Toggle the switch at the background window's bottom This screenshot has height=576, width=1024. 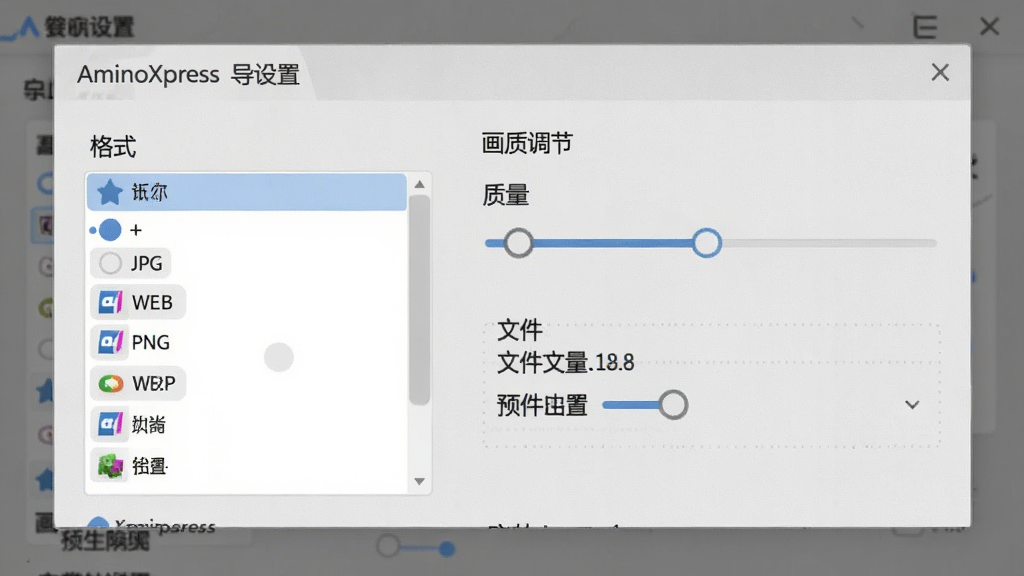[x=416, y=547]
